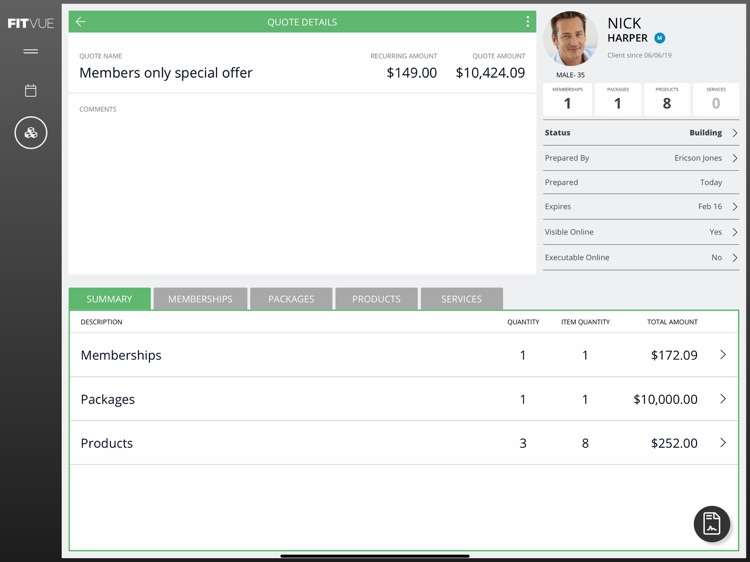Viewport: 750px width, 562px height.
Task: Tap the Memberships count tile showing 1
Action: 568,99
